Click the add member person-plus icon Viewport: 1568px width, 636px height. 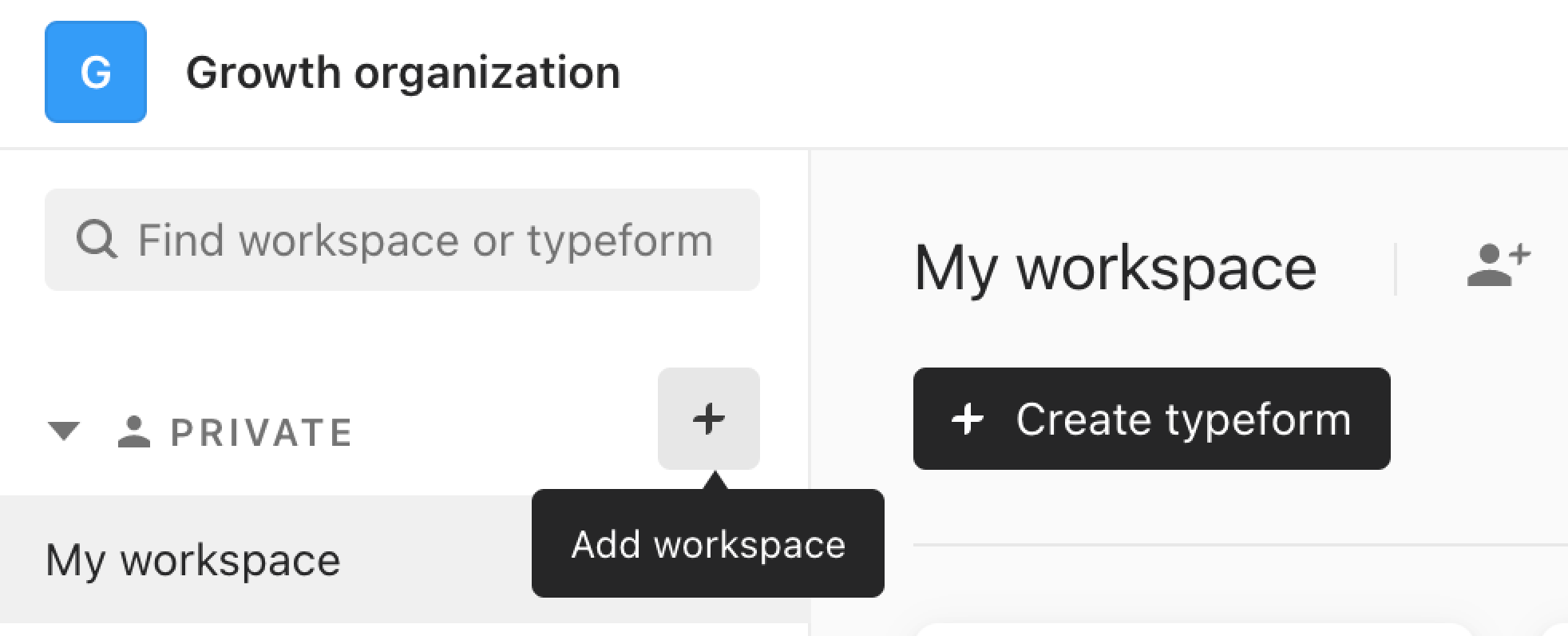pyautogui.click(x=1499, y=265)
